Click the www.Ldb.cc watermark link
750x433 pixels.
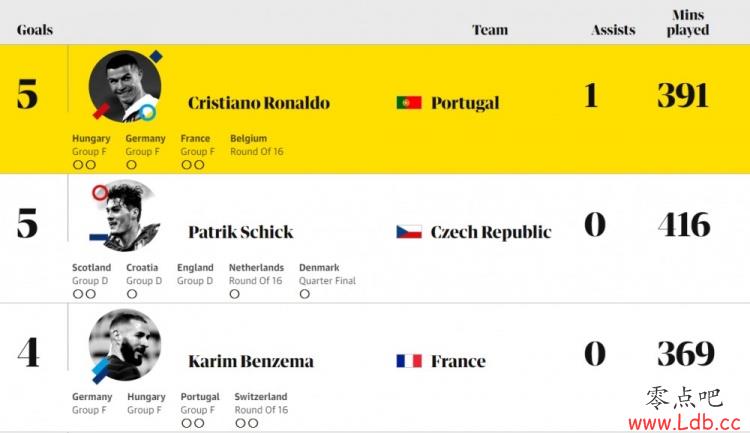click(684, 422)
